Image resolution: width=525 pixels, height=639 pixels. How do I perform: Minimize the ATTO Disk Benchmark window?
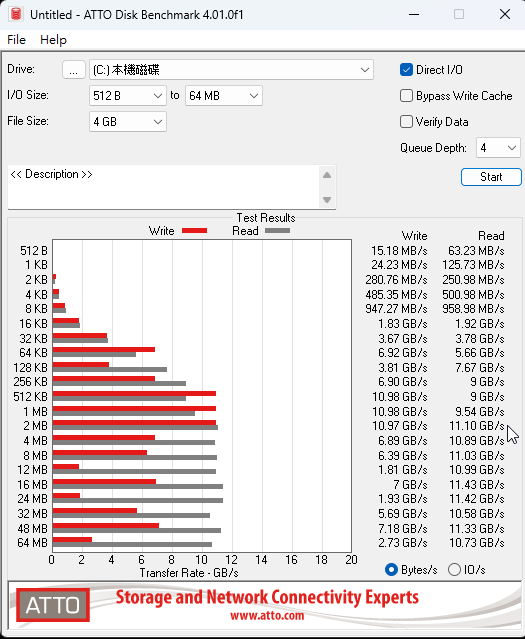[x=414, y=14]
